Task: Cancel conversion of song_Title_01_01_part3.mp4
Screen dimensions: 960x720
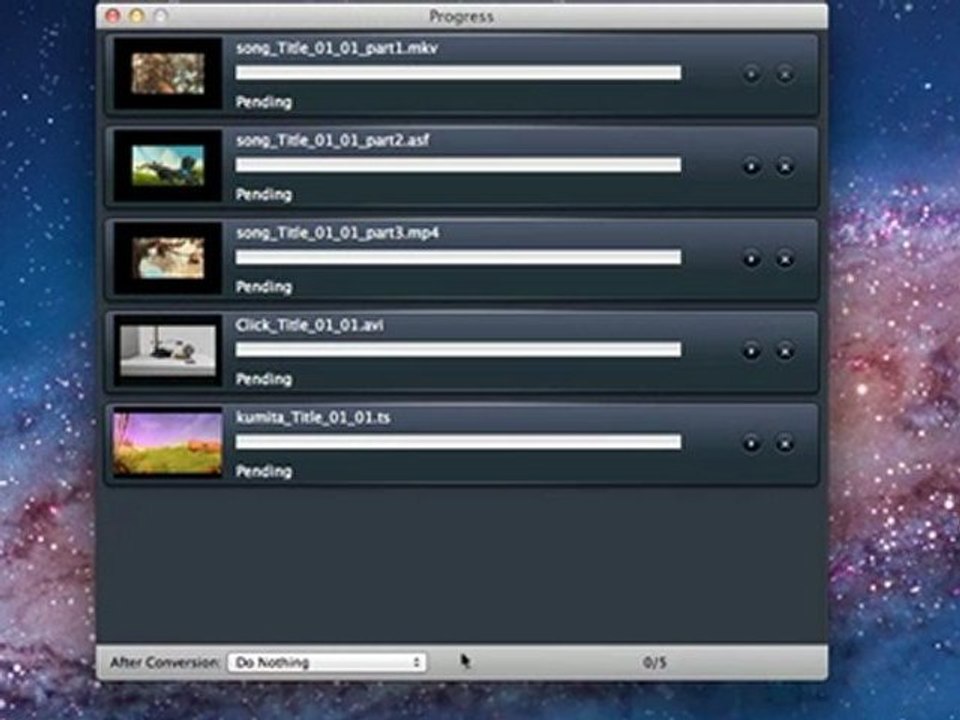Action: point(784,259)
